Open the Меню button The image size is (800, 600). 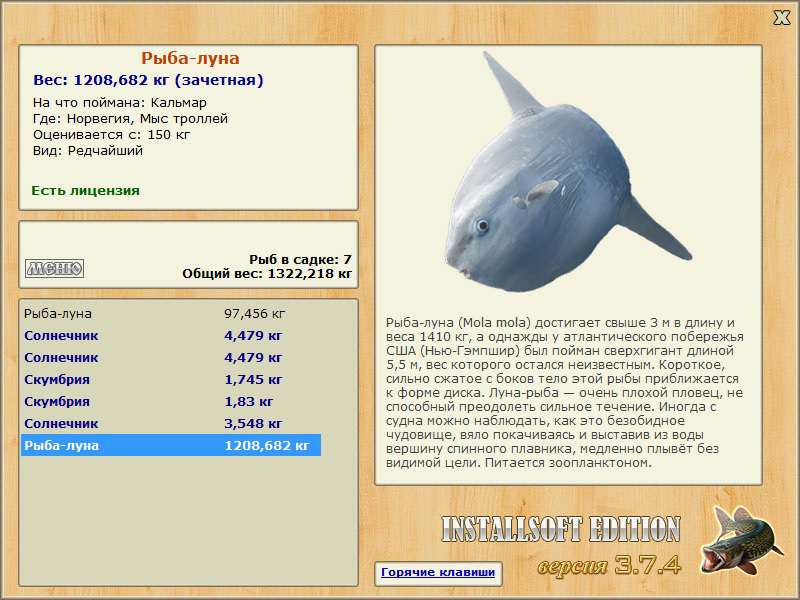(55, 268)
